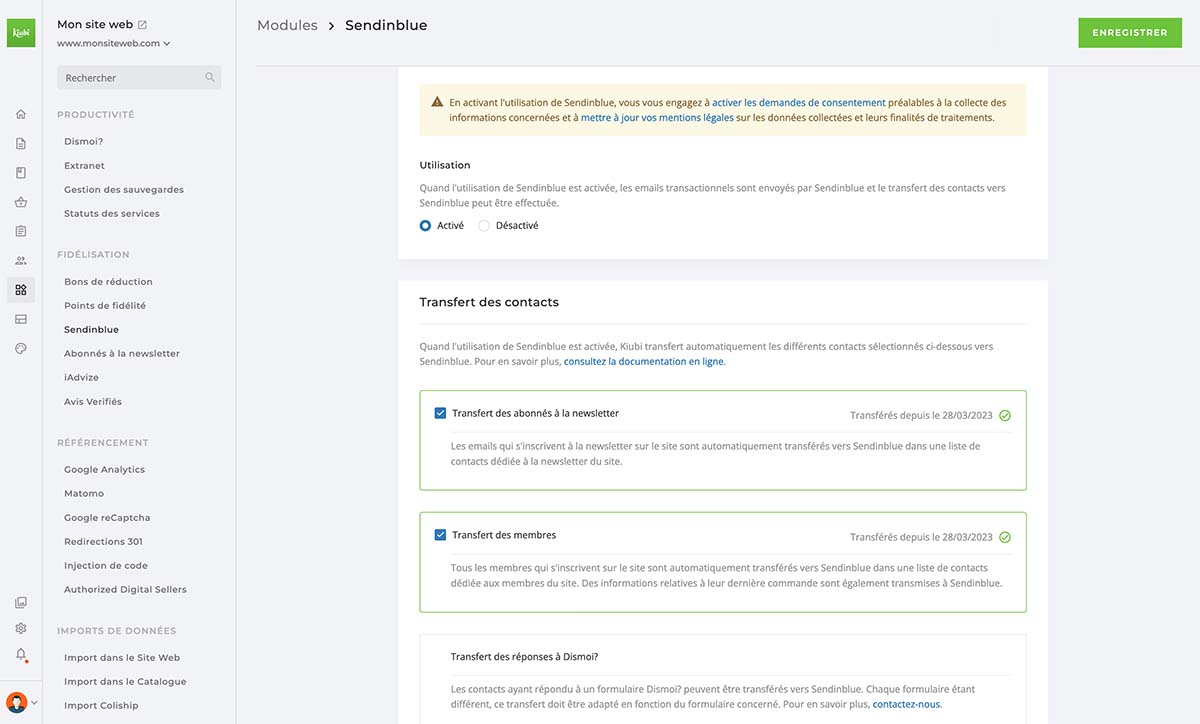Select Sendinblue in the sidebar
This screenshot has width=1200, height=724.
coord(91,330)
